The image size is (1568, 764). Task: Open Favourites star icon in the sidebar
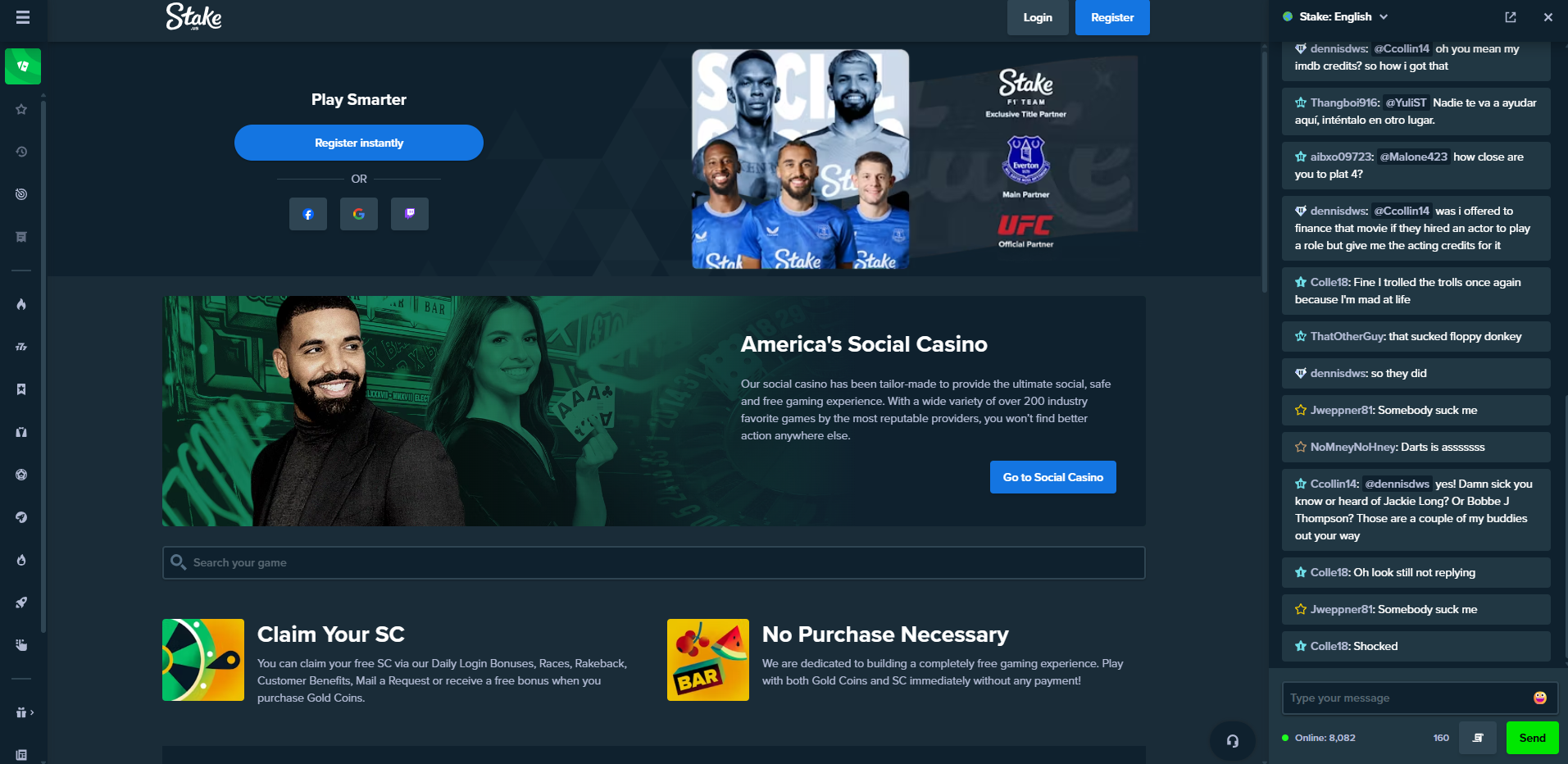click(21, 109)
